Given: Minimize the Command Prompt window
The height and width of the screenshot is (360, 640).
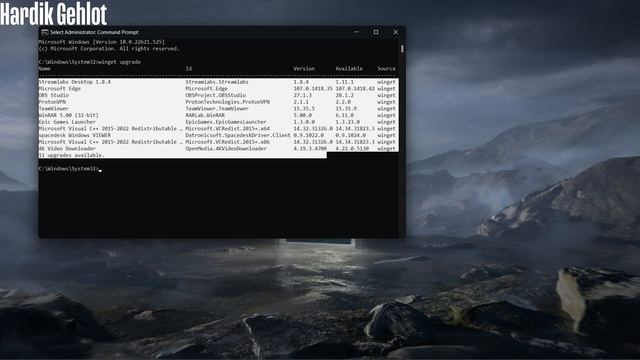Looking at the screenshot, I should (356, 32).
